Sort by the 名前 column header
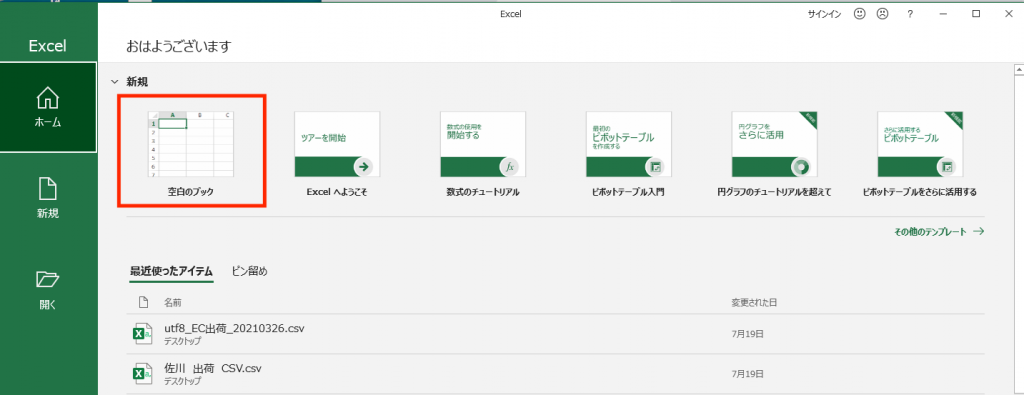1024x395 pixels. pos(172,303)
